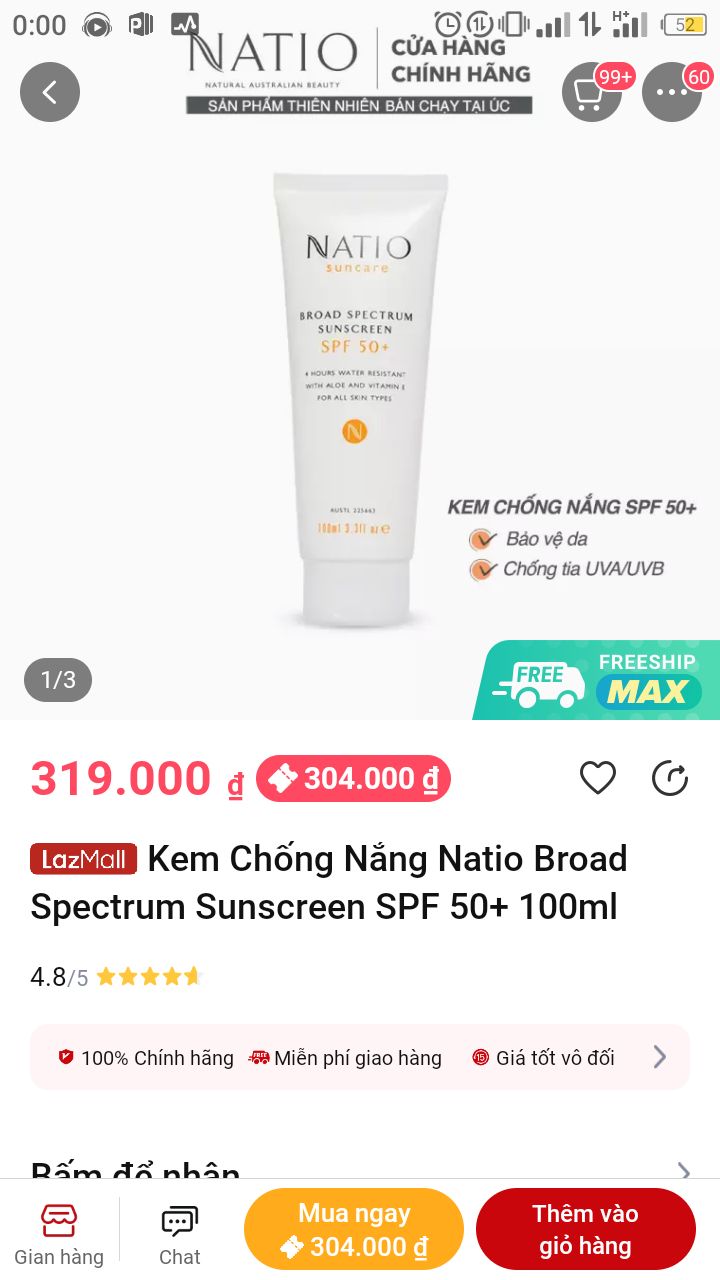This screenshot has height=1280, width=720.
Task: Expand the service guarantees chevron arrow
Action: [660, 1057]
